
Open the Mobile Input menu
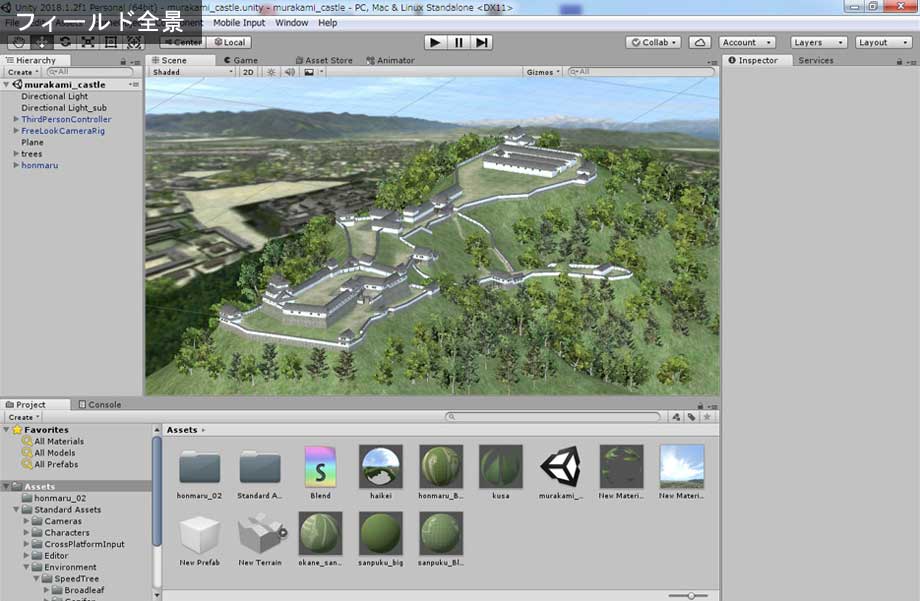(239, 23)
